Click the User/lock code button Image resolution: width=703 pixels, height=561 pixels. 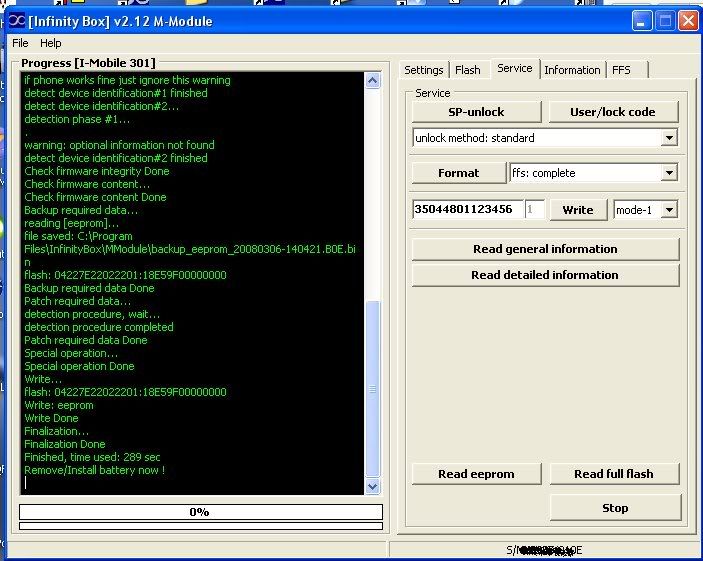point(612,112)
